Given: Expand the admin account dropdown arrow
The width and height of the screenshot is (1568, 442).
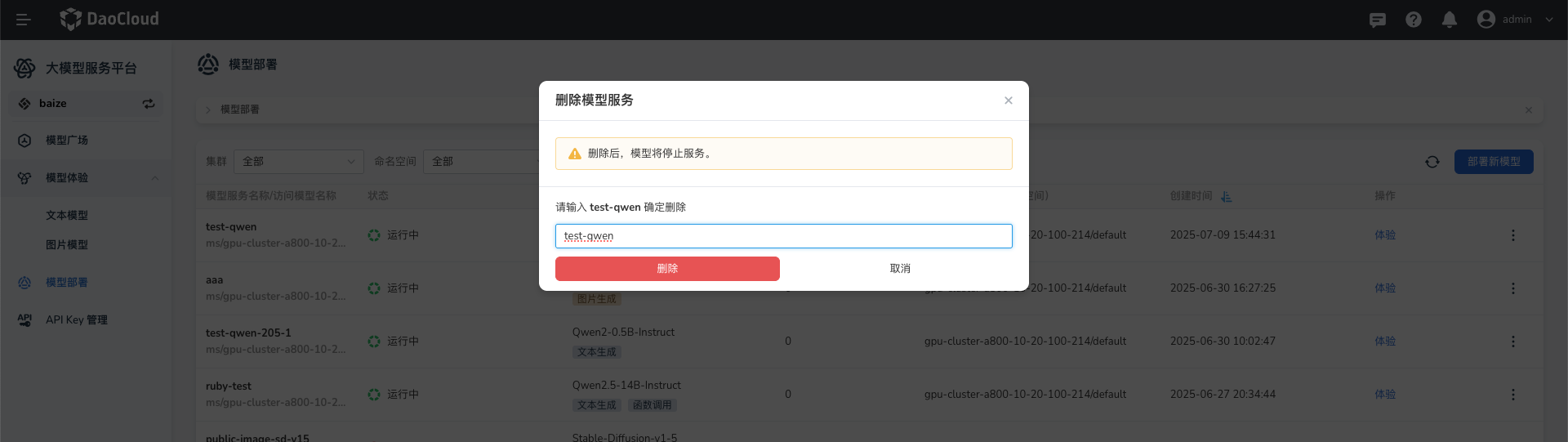Looking at the screenshot, I should pos(1549,20).
